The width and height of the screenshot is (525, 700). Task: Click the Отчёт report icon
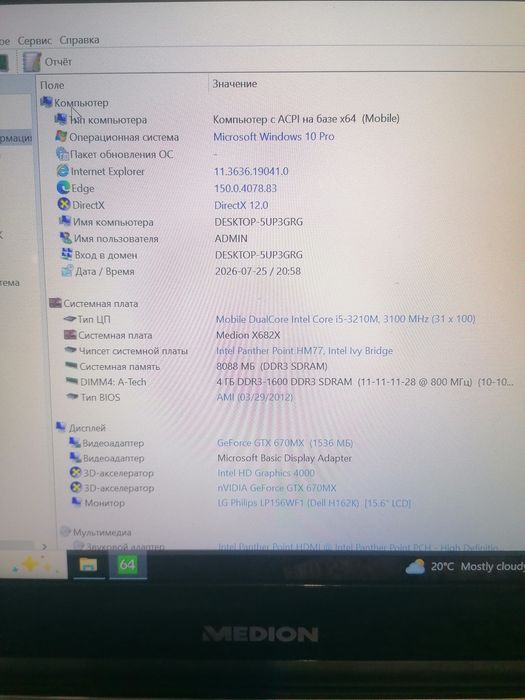32,61
